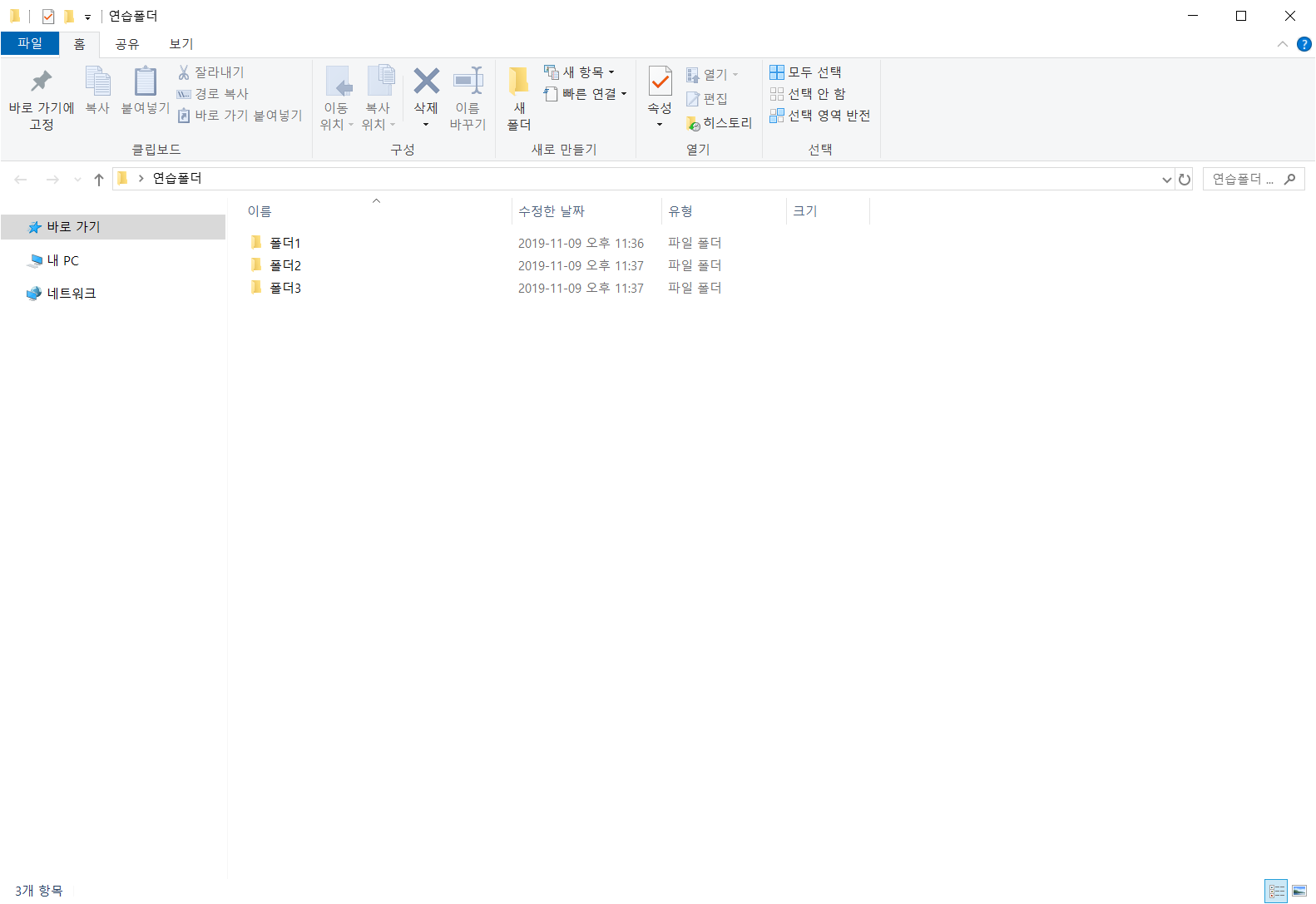
Task: Open 속성 (Properties) checkmark icon
Action: pos(660,82)
